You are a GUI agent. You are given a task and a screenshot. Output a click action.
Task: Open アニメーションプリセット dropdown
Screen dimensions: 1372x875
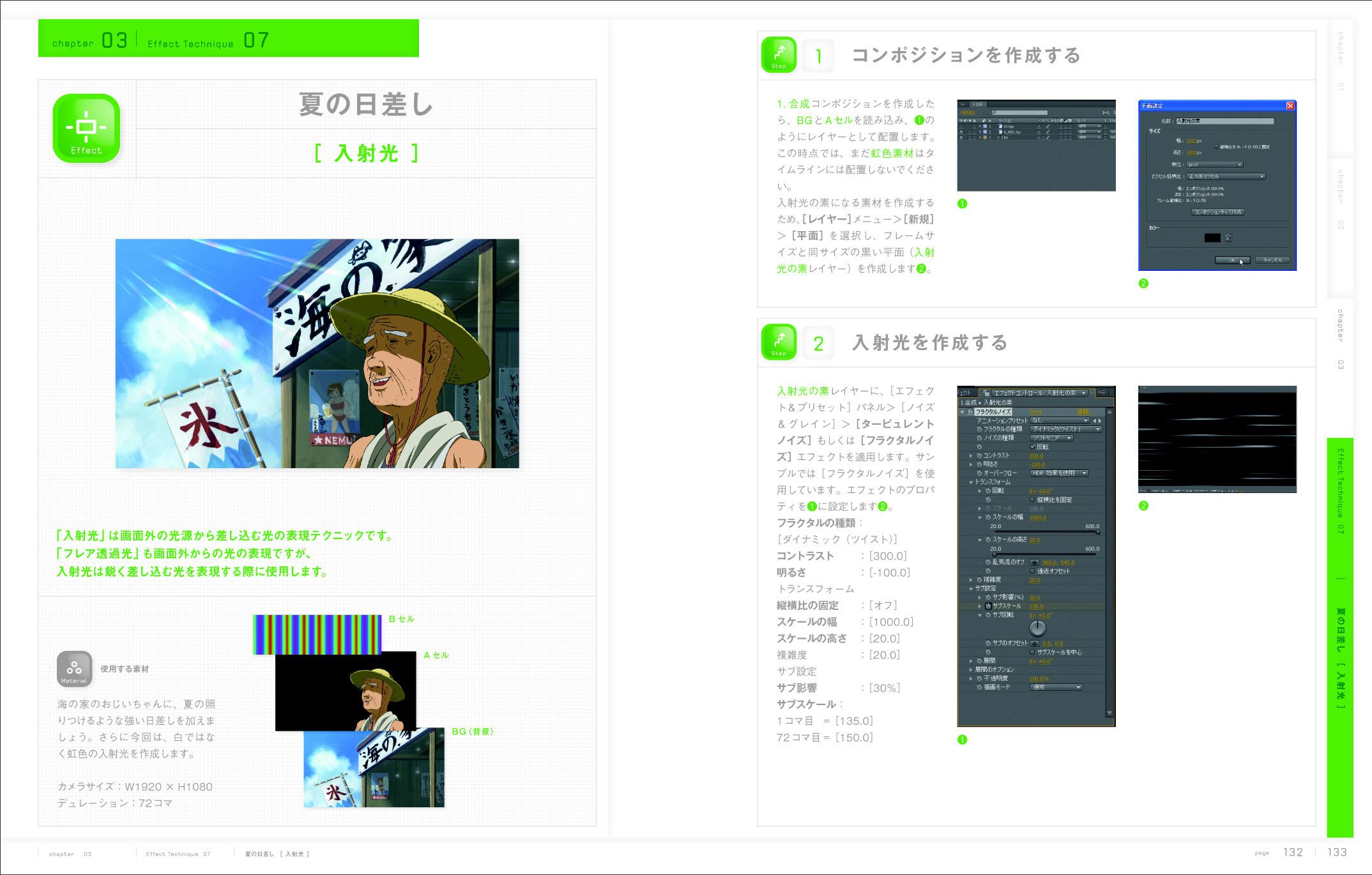click(1060, 420)
